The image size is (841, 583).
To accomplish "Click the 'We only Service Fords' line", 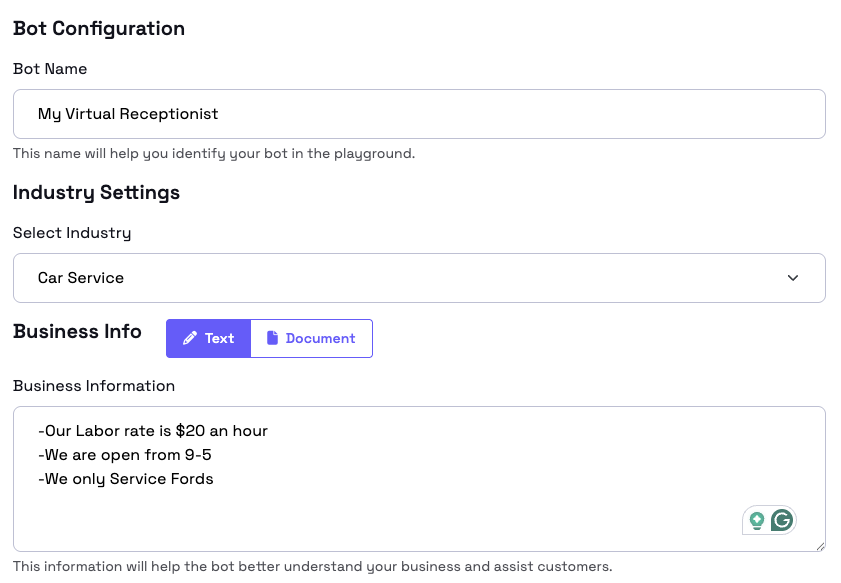I will pyautogui.click(x=126, y=479).
